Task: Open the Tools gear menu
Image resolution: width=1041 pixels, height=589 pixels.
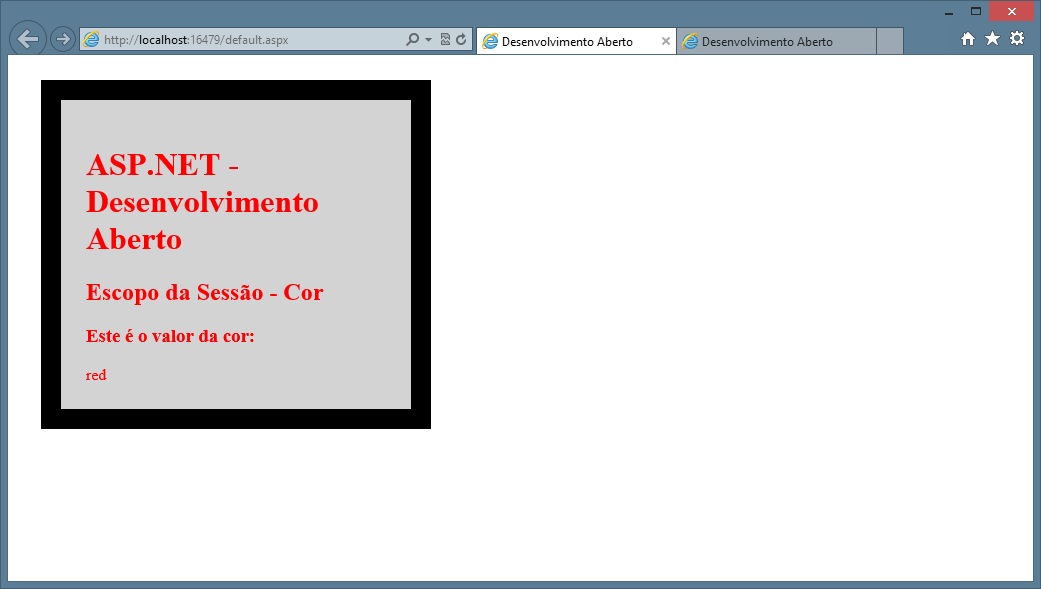Action: 1017,39
